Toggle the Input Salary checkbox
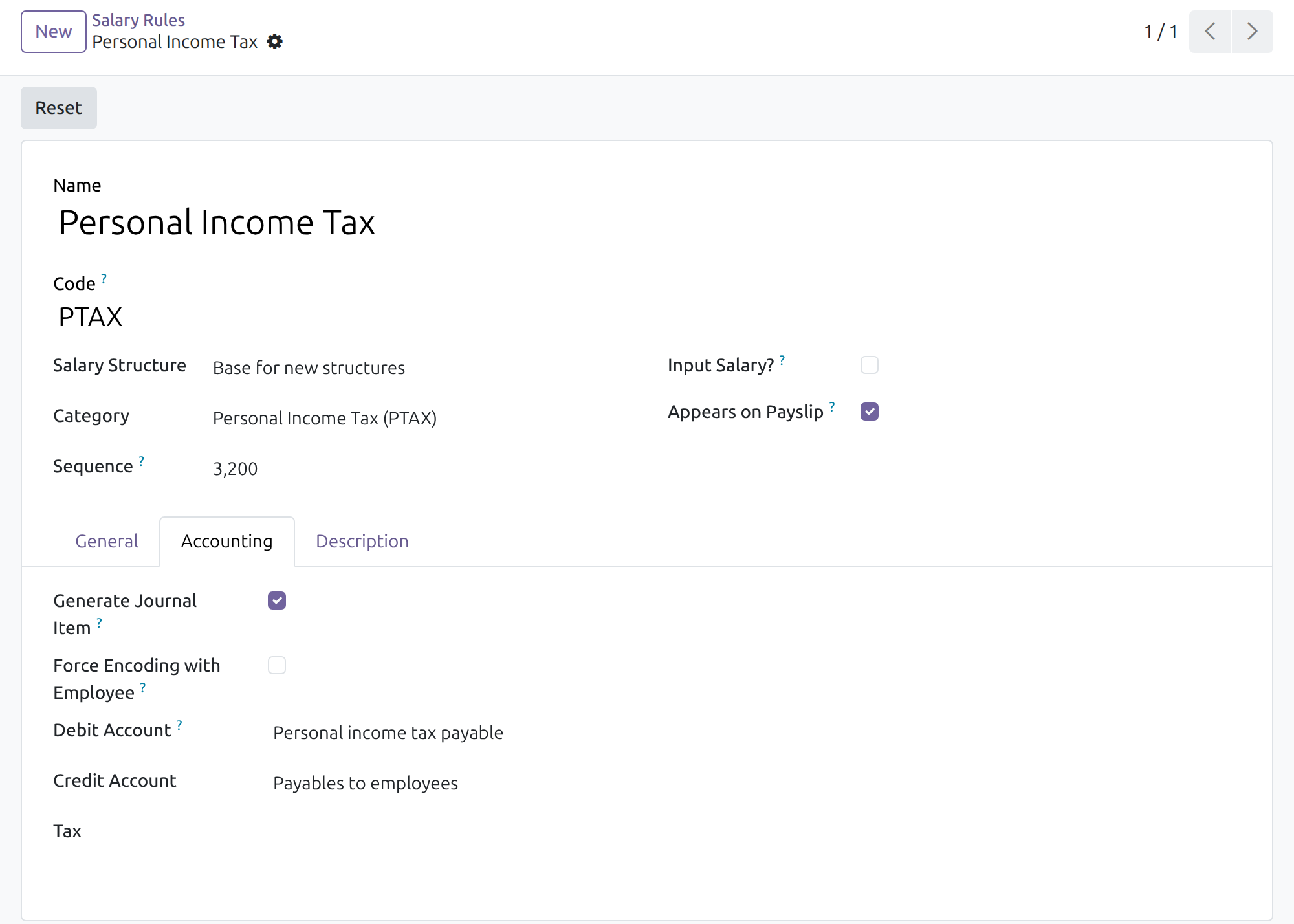The height and width of the screenshot is (924, 1294). click(870, 365)
